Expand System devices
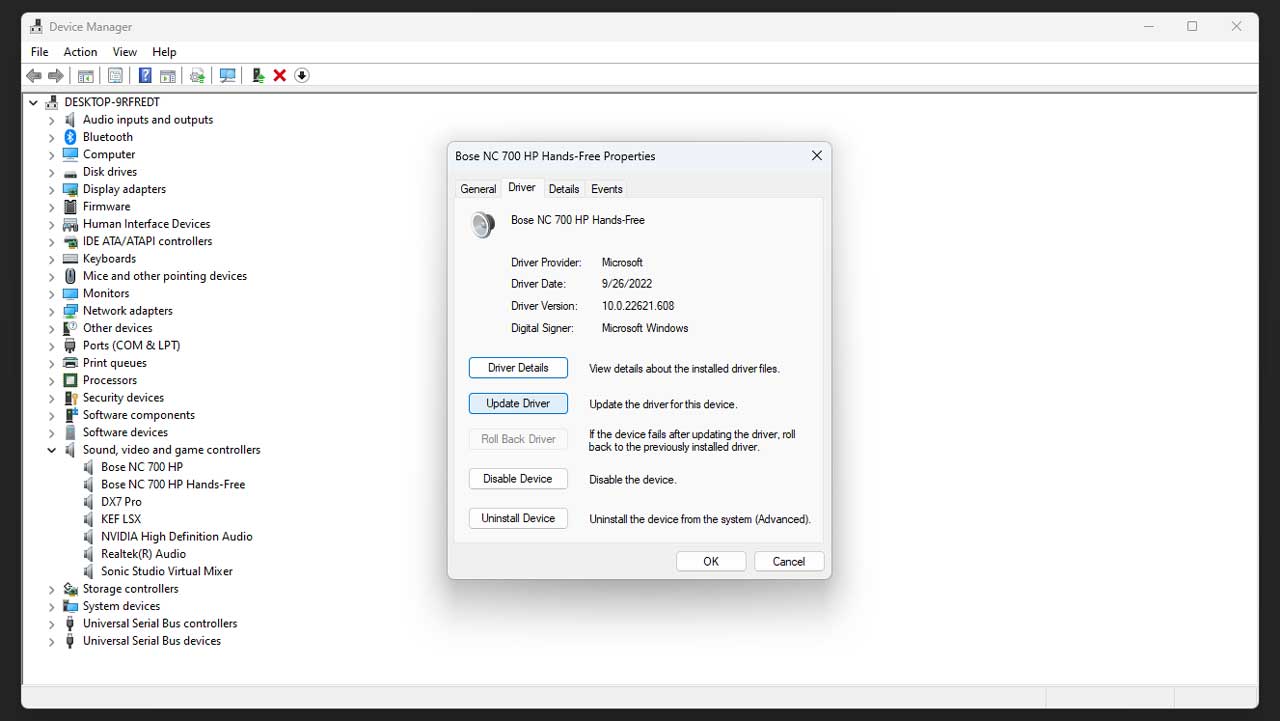This screenshot has width=1280, height=721. tap(52, 606)
